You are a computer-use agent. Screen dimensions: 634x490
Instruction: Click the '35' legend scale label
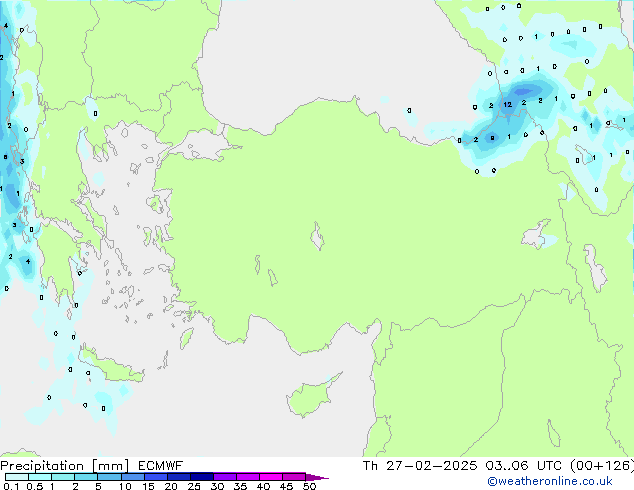click(240, 486)
